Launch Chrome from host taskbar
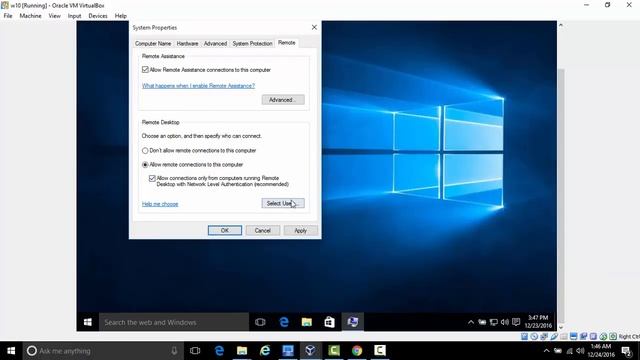Image resolution: width=640 pixels, height=360 pixels. [357, 351]
